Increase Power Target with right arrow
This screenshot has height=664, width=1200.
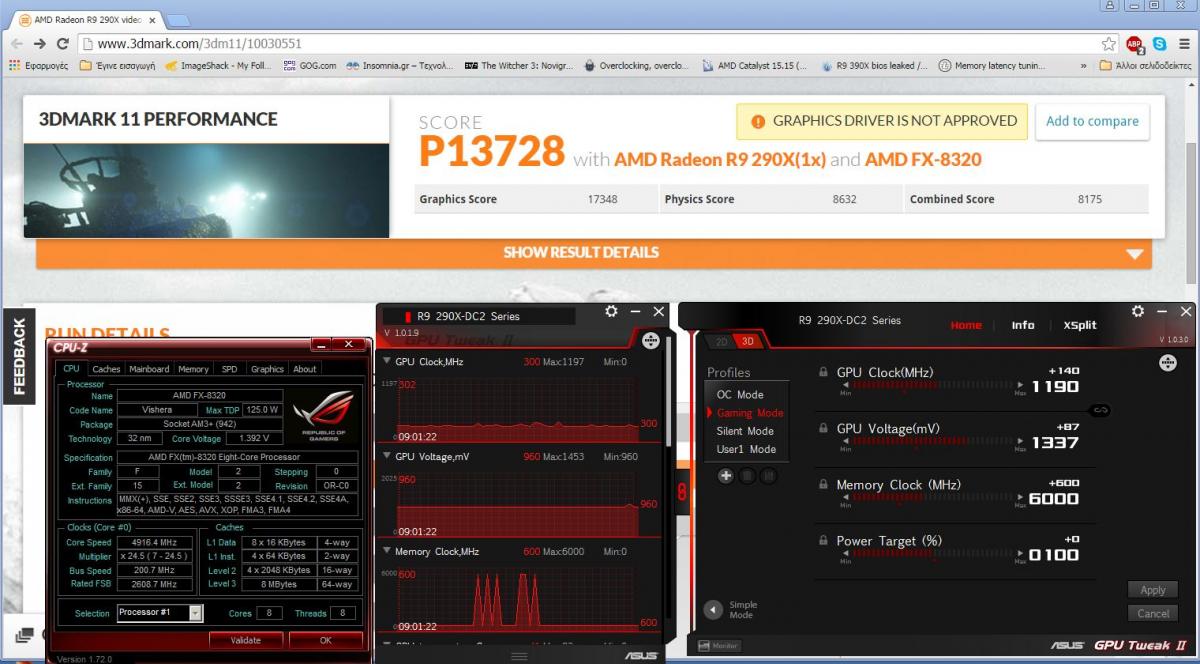[x=1020, y=553]
